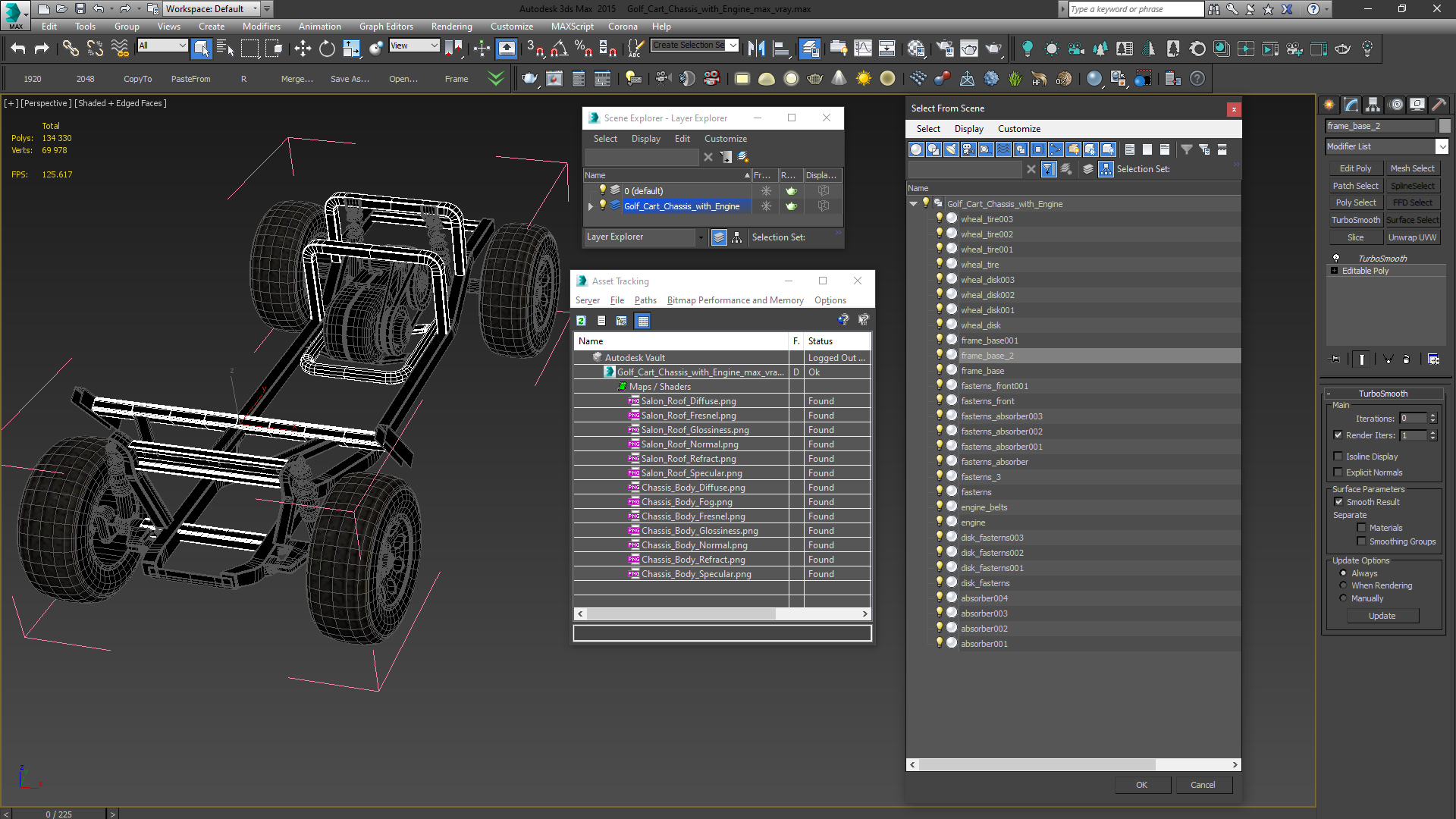Screen dimensions: 1456x819
Task: Click the TurboSmooth Update button
Action: pyautogui.click(x=1382, y=616)
